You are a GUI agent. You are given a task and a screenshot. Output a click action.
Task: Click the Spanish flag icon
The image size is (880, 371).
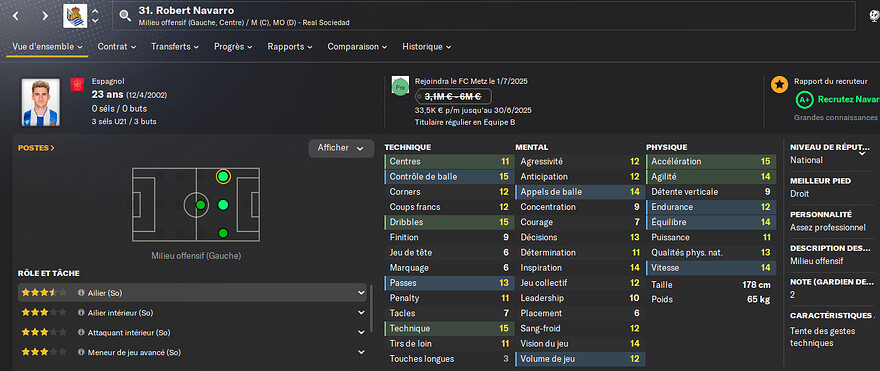(77, 85)
